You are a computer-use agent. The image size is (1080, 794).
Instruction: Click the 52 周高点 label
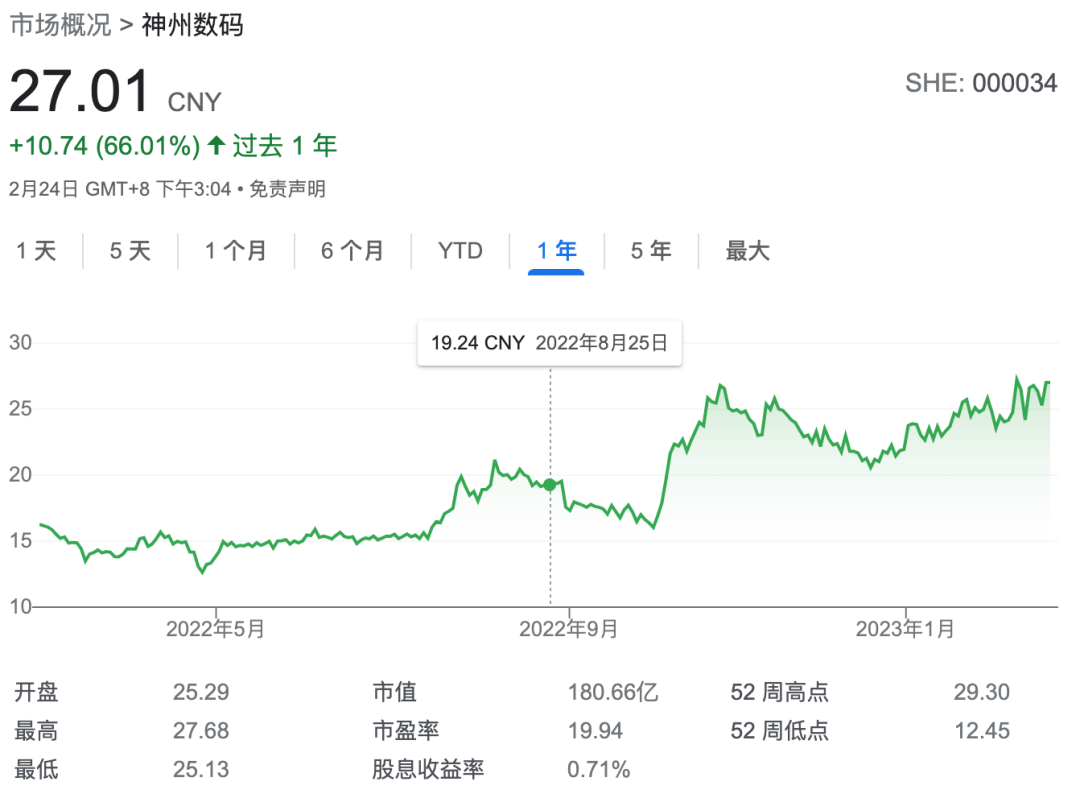pyautogui.click(x=779, y=692)
